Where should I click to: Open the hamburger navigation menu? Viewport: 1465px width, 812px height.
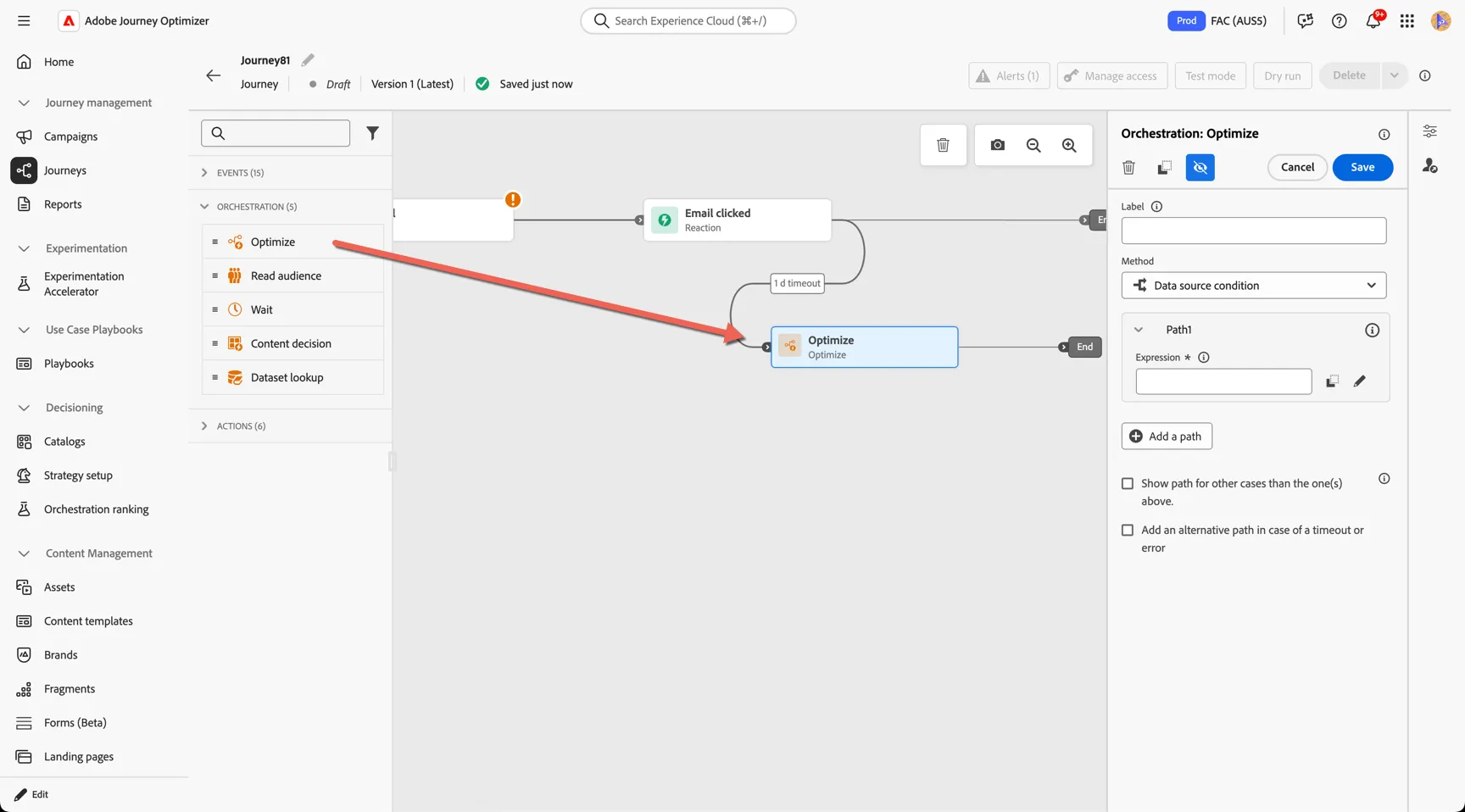click(x=24, y=20)
